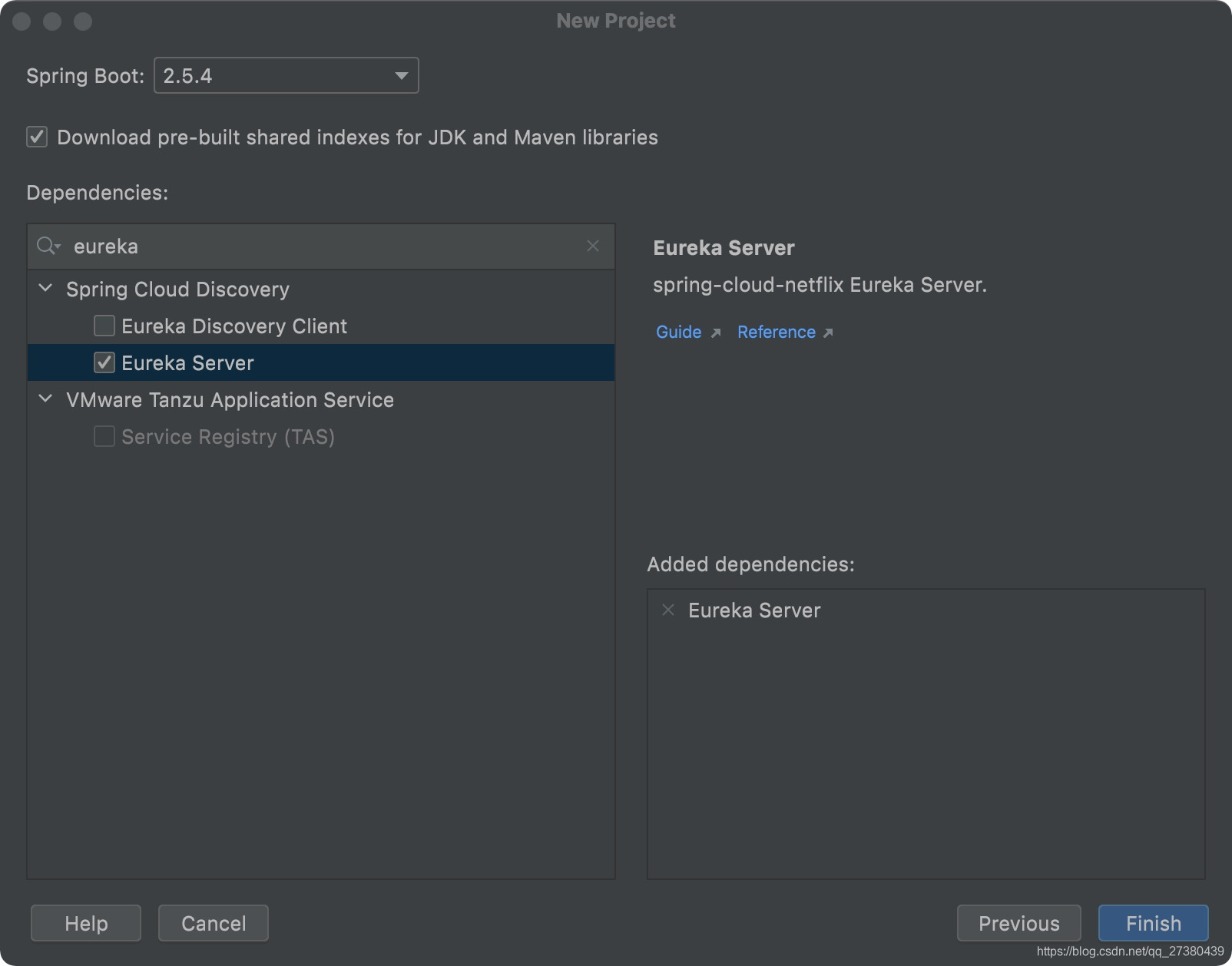
Task: Select the Eureka Discovery Client row label
Action: coord(234,326)
